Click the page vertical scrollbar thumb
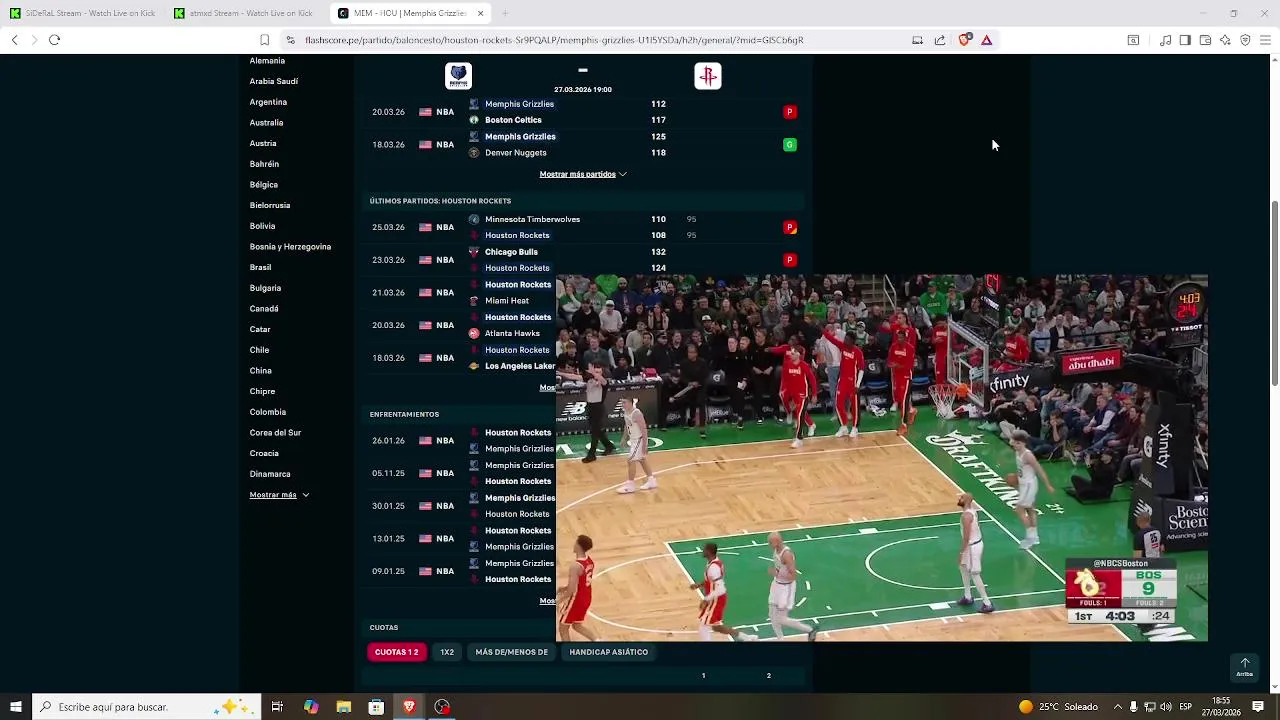 point(1274,293)
